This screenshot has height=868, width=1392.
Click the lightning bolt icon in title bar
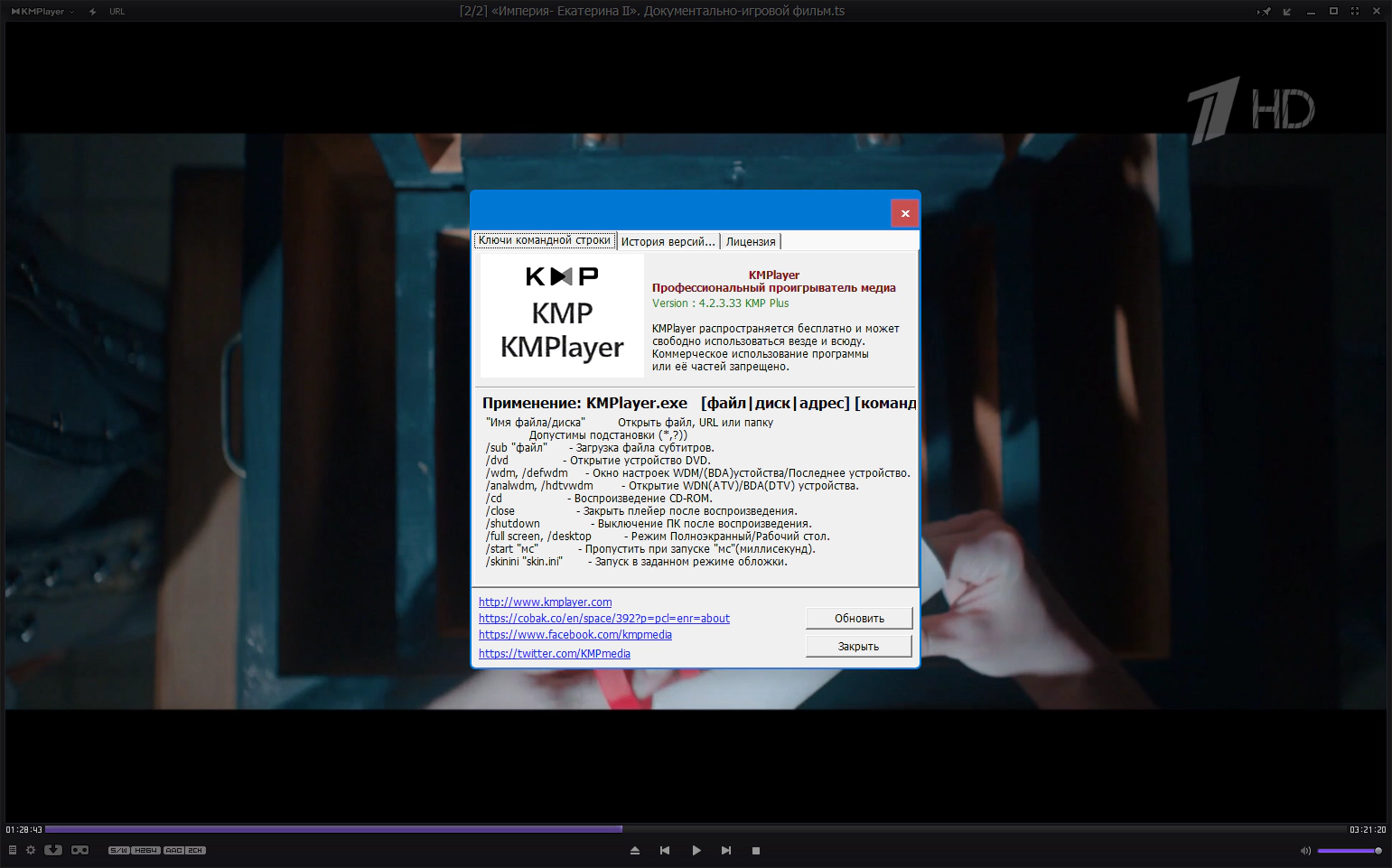click(93, 12)
